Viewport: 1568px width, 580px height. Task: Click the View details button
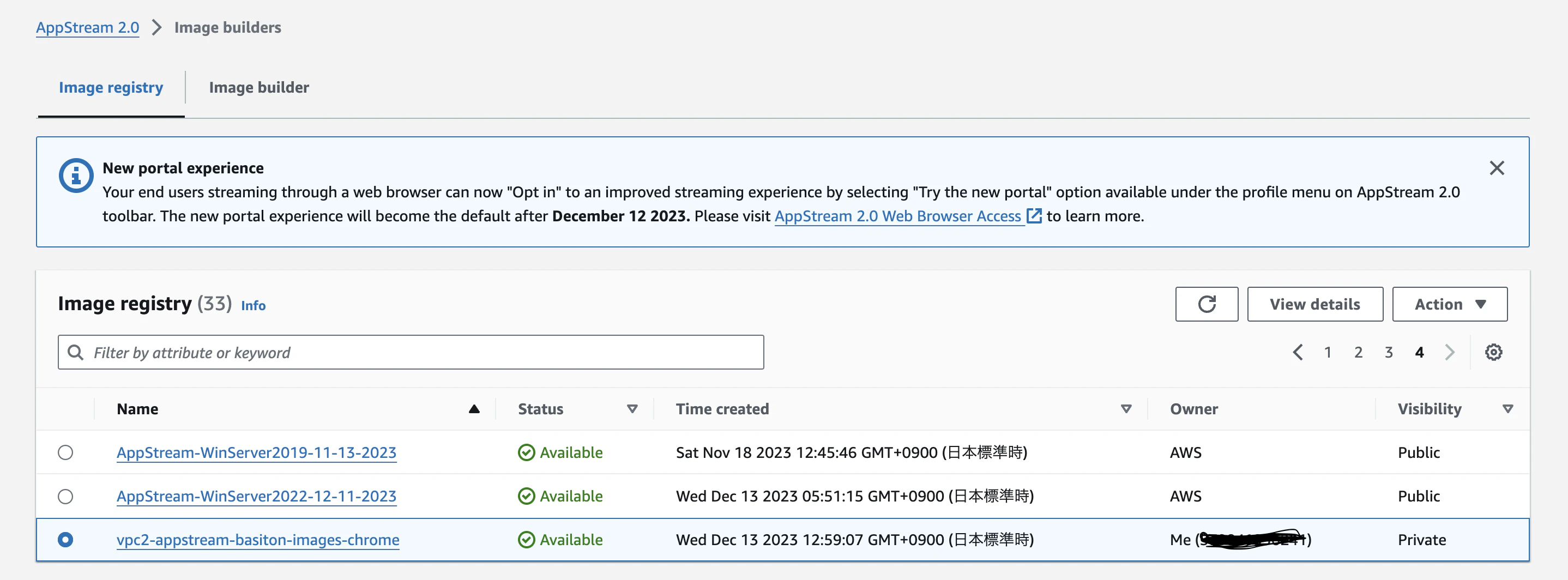(1315, 304)
